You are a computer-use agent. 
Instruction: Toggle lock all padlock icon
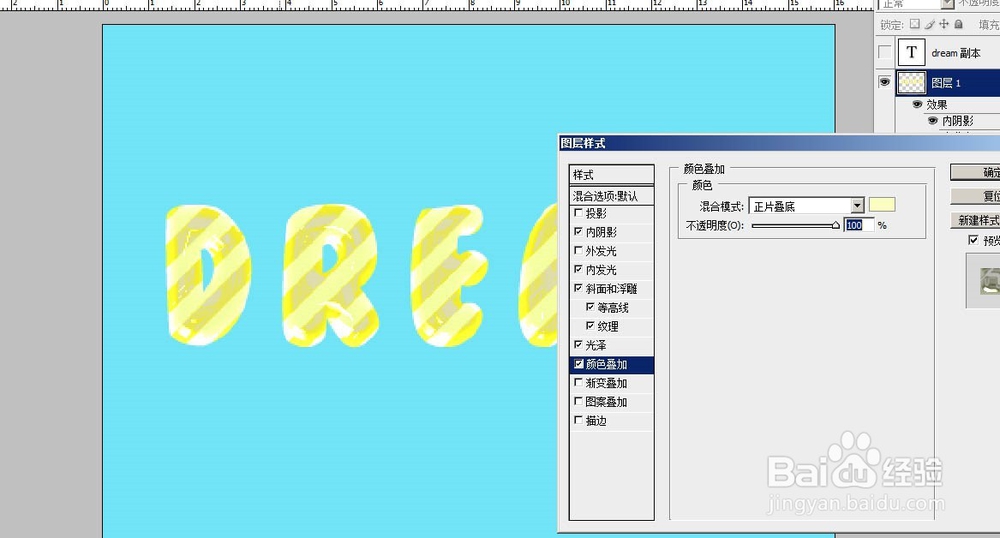click(x=959, y=24)
